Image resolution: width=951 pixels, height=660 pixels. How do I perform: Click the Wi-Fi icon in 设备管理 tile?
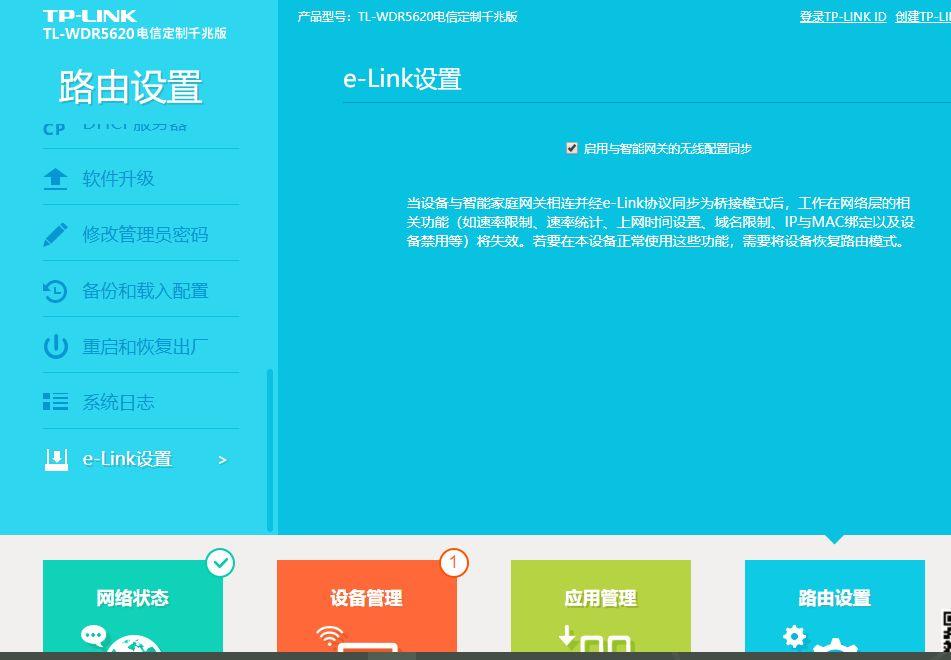(329, 636)
